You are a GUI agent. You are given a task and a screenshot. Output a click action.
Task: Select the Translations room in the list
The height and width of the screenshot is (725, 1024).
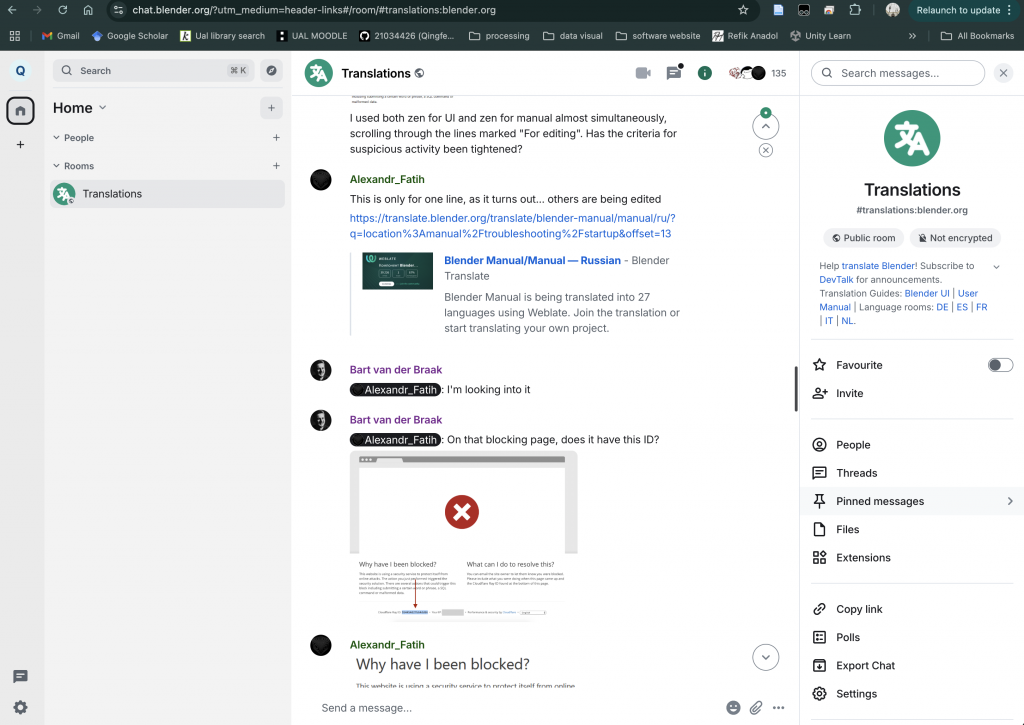[167, 194]
